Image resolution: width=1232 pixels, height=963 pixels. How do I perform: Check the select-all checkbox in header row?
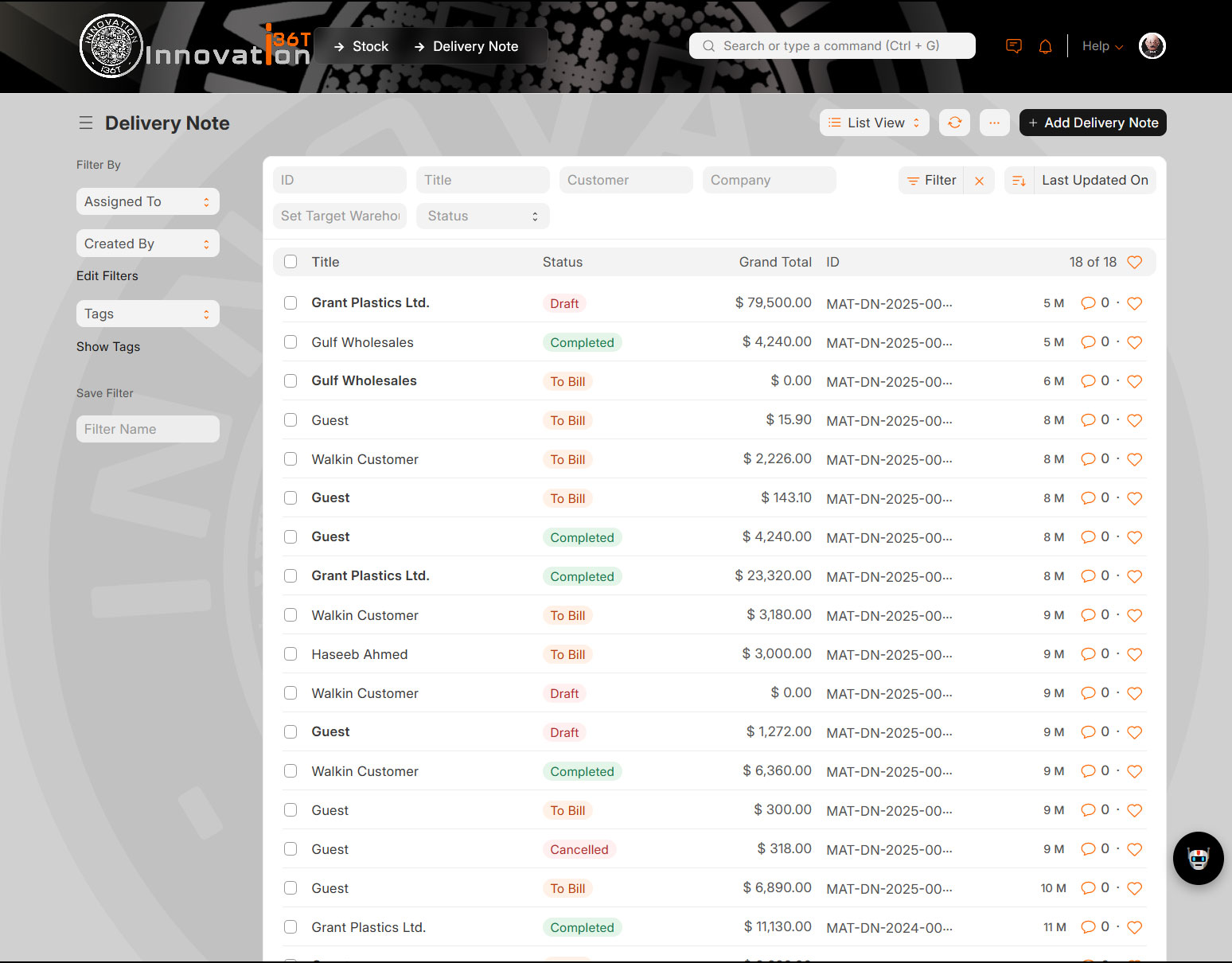(290, 262)
